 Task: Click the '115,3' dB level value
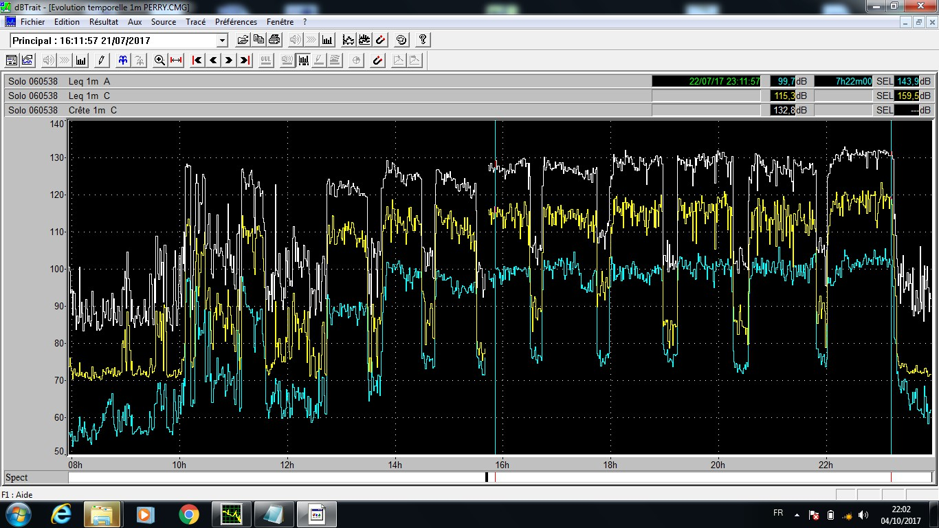[x=783, y=96]
